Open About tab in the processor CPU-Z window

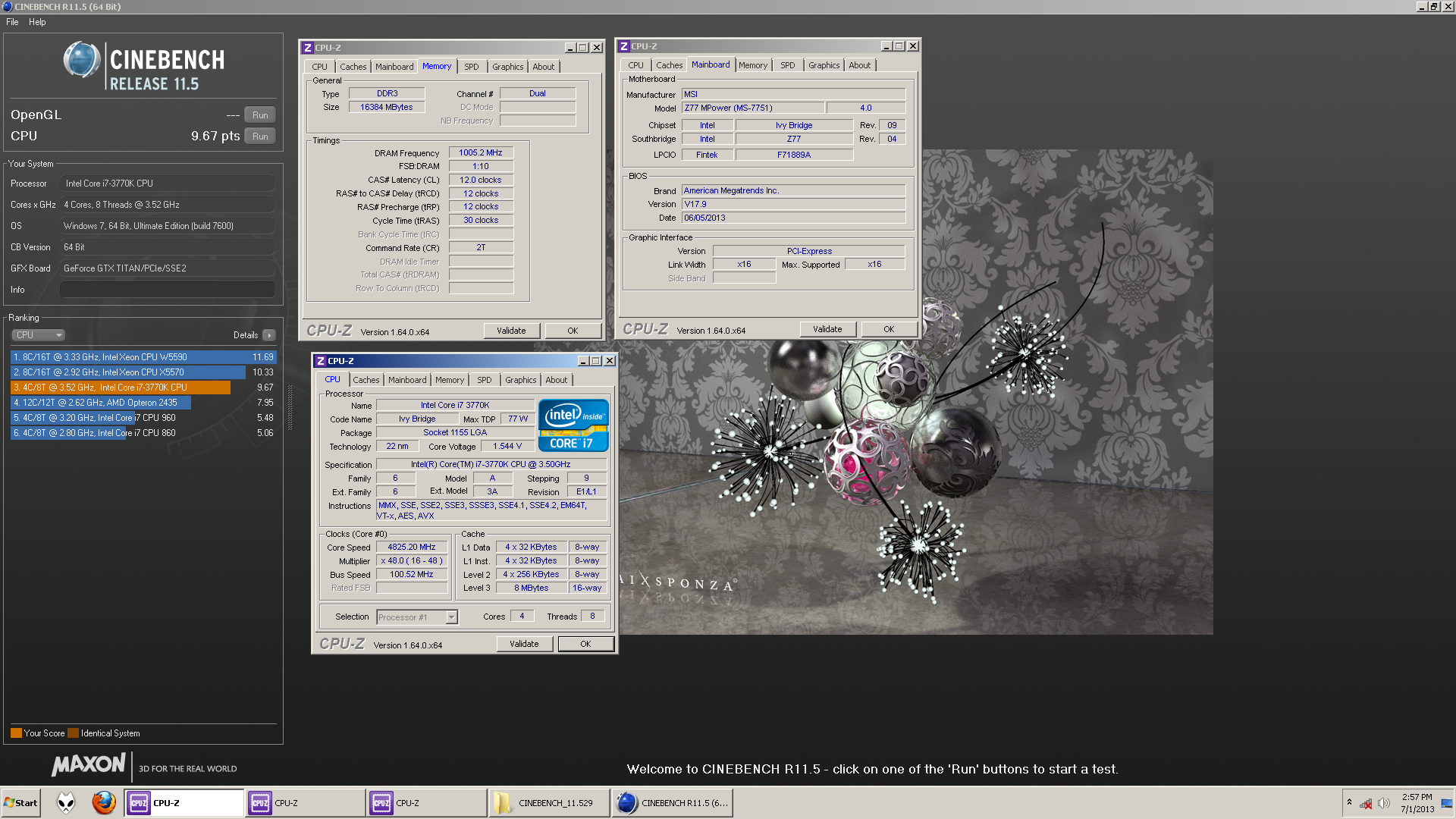tap(556, 380)
